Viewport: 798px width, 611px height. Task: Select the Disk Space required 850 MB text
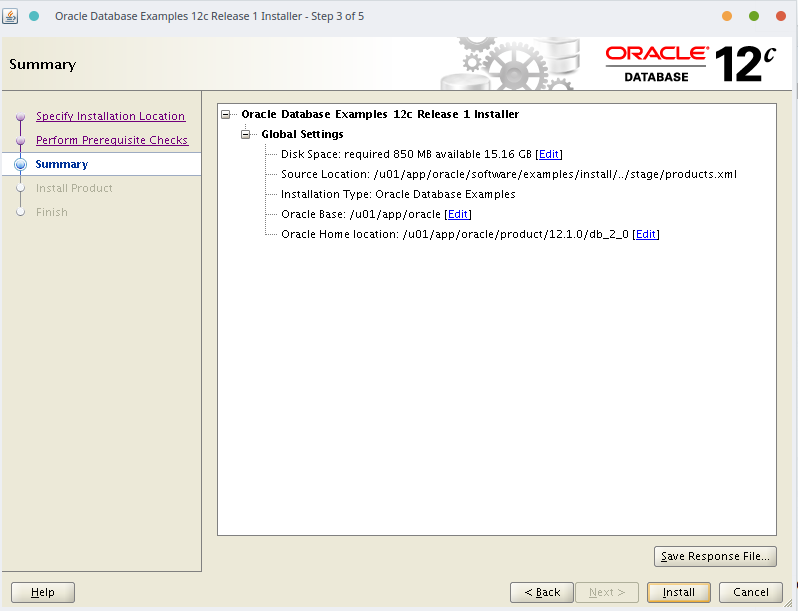pyautogui.click(x=406, y=154)
